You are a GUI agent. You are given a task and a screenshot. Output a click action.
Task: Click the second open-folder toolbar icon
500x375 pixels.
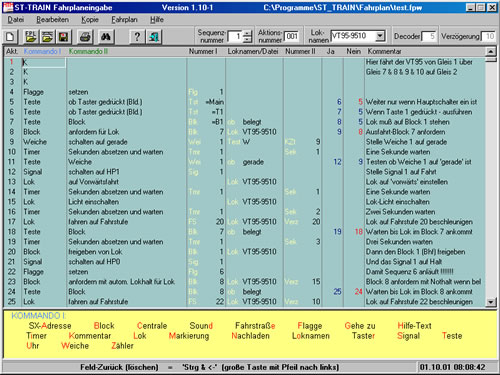click(x=47, y=36)
